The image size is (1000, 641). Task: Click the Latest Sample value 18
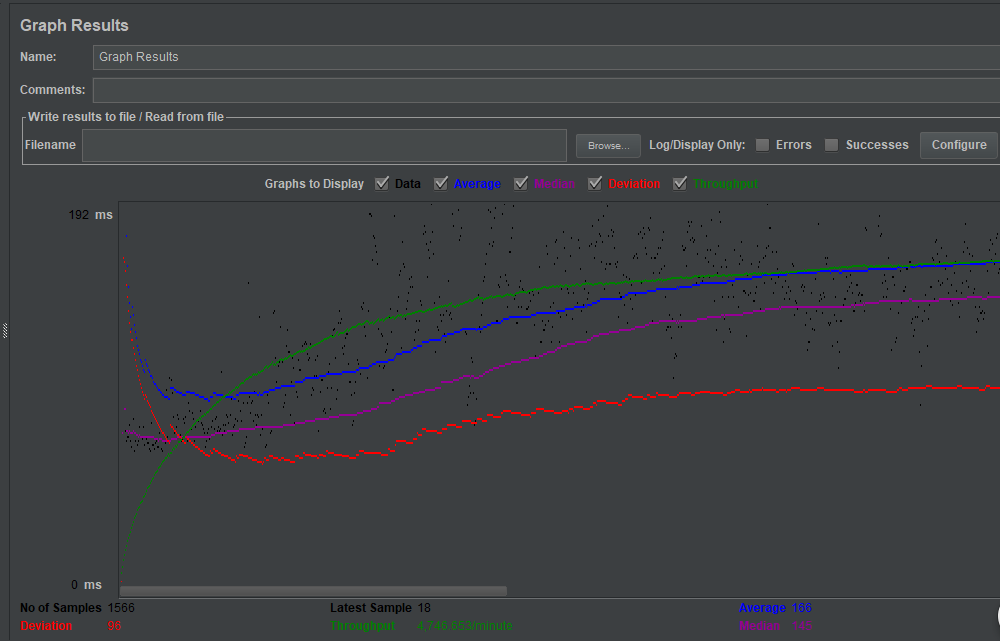424,608
